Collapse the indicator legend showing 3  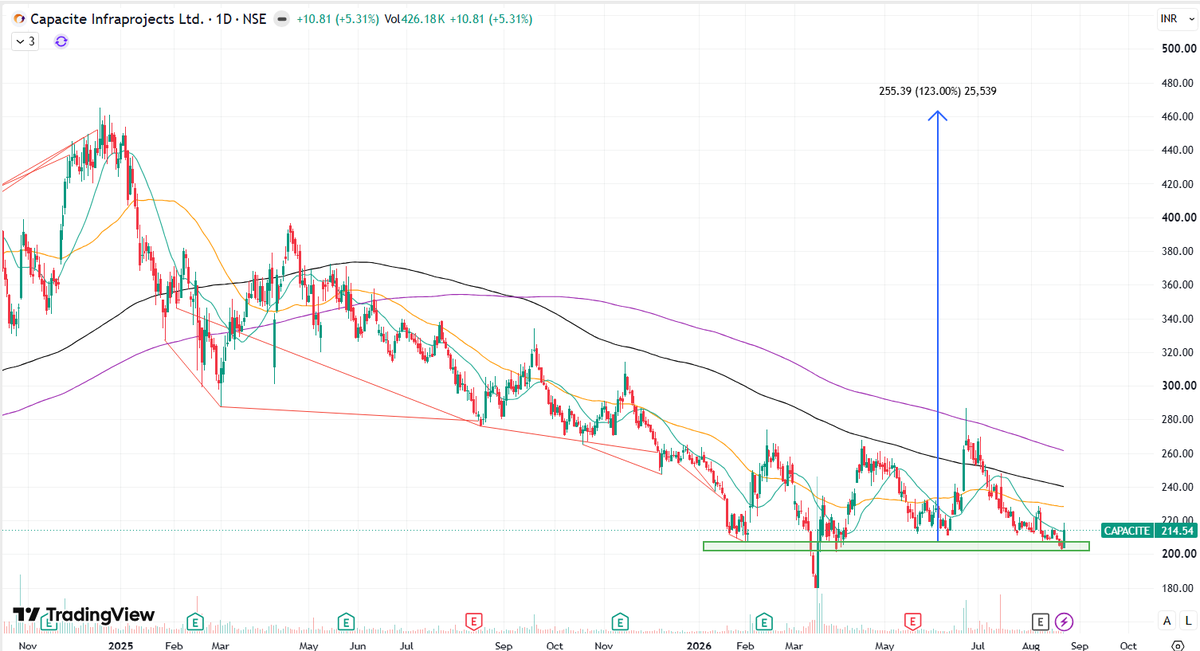click(x=25, y=41)
